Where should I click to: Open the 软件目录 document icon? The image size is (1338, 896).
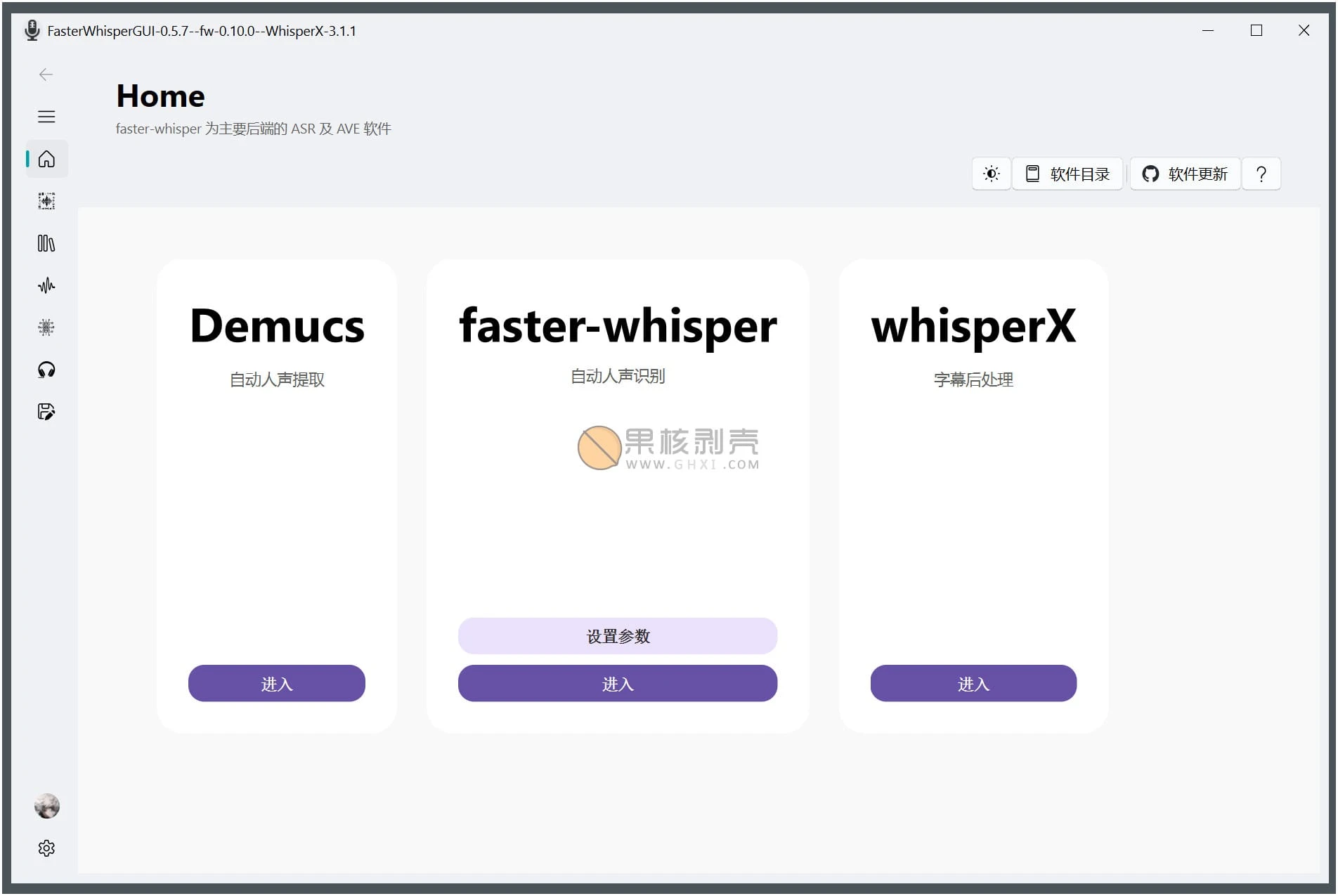(1033, 174)
